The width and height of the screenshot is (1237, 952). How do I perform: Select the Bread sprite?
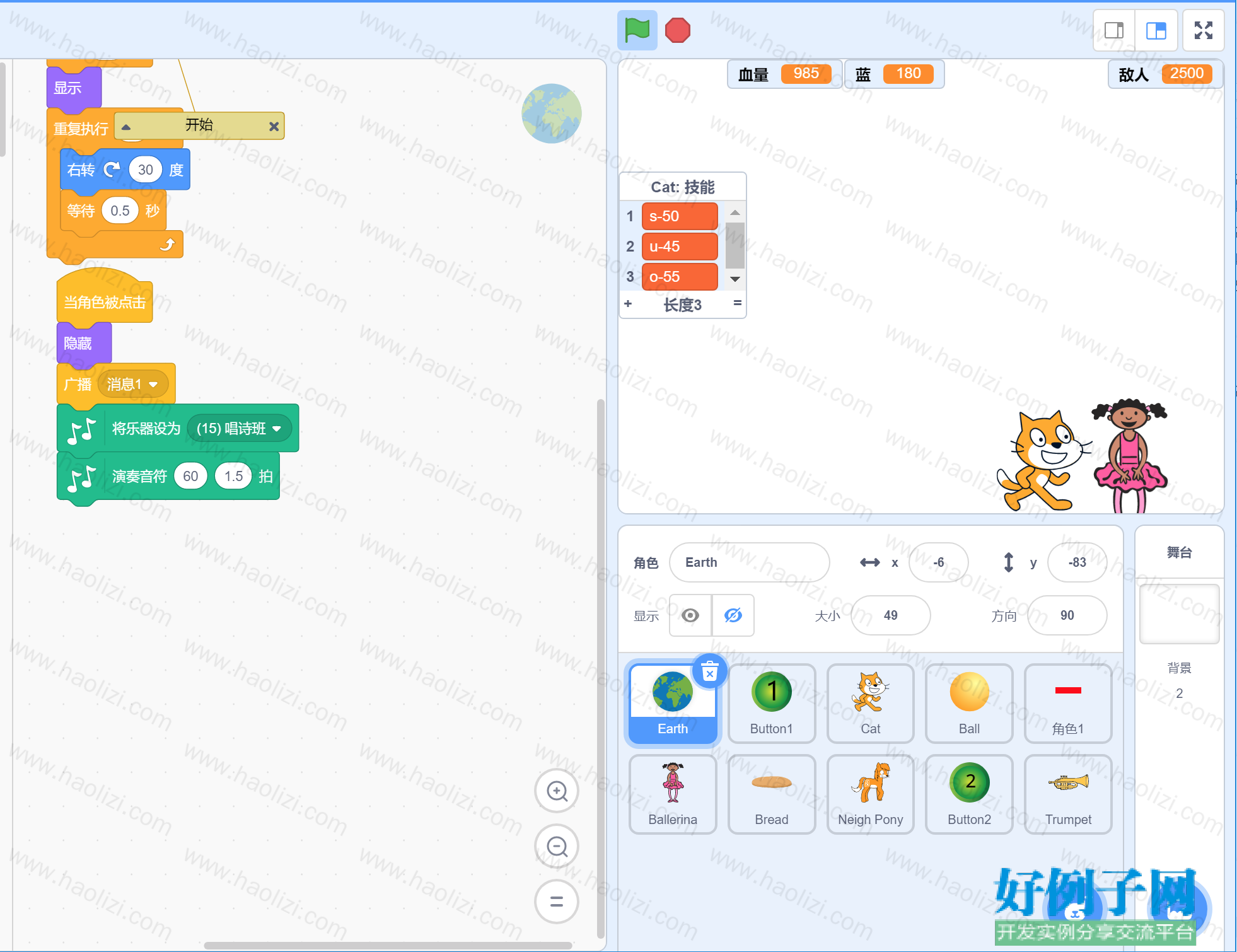772,794
